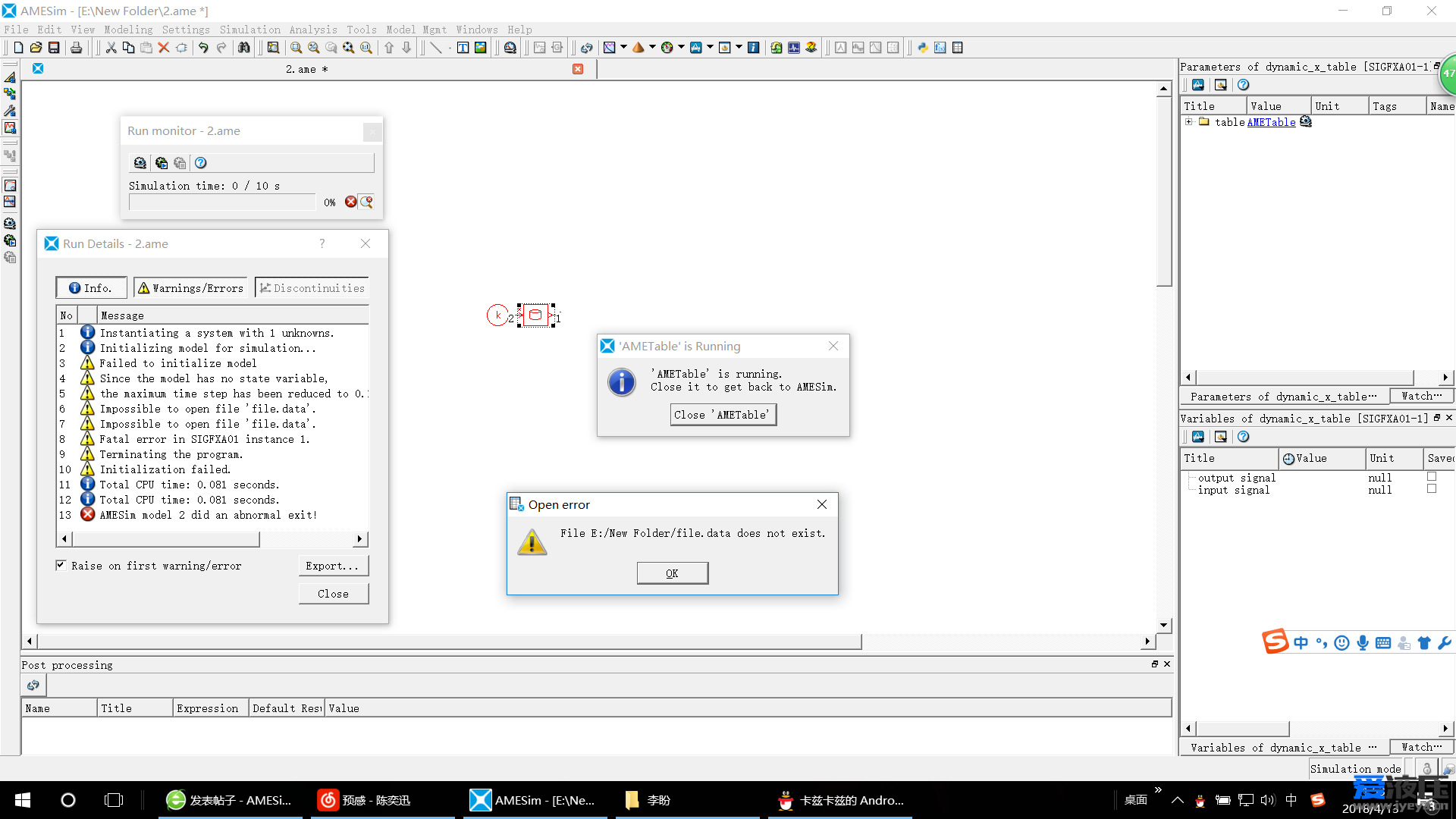This screenshot has width=1456, height=819.
Task: Click the New file toolbar icon
Action: (x=18, y=47)
